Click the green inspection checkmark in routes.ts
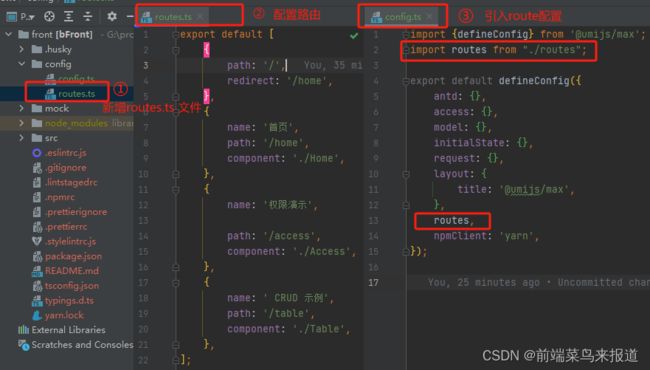Viewport: 650px width, 370px height. (x=354, y=35)
